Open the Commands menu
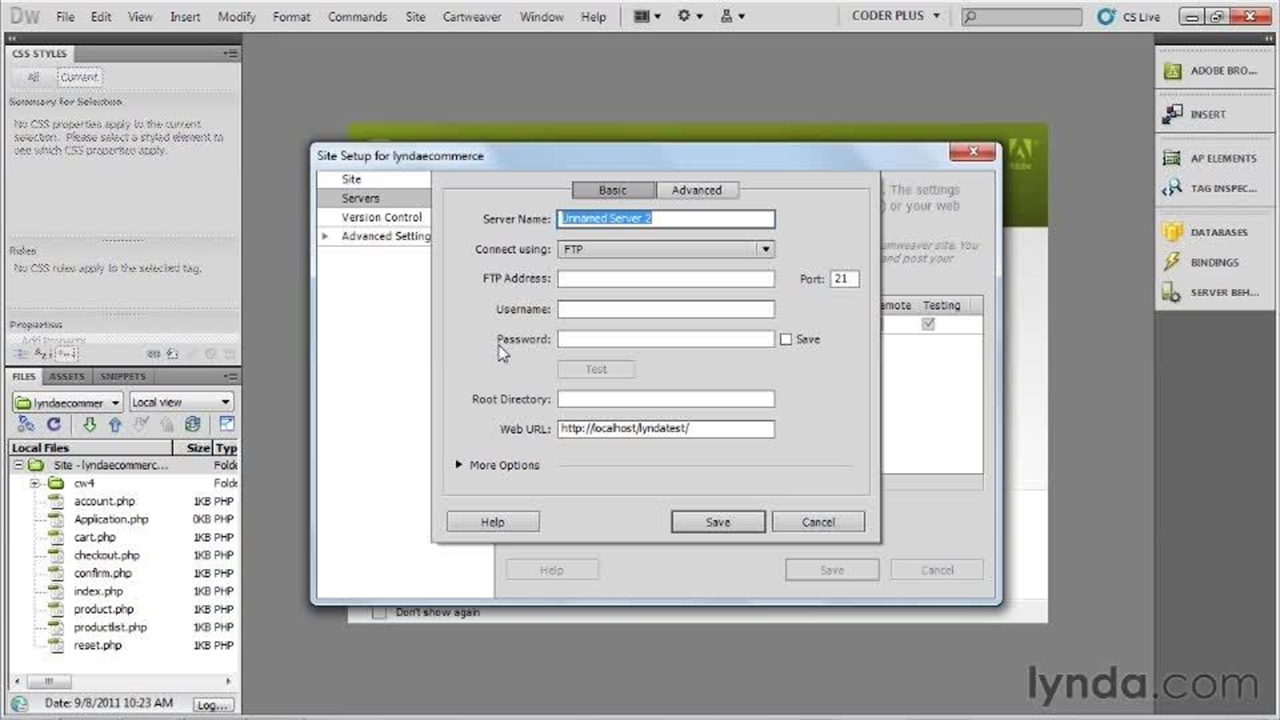Viewport: 1280px width, 720px height. 357,17
